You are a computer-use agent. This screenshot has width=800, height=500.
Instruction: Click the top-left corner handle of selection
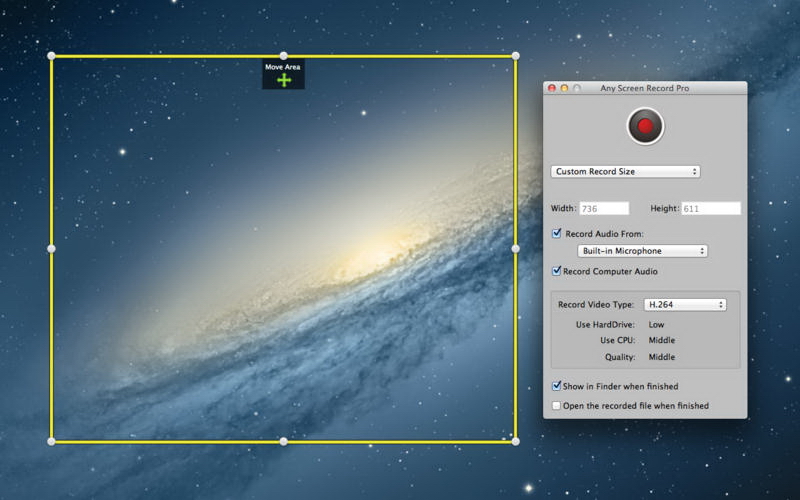click(x=51, y=56)
